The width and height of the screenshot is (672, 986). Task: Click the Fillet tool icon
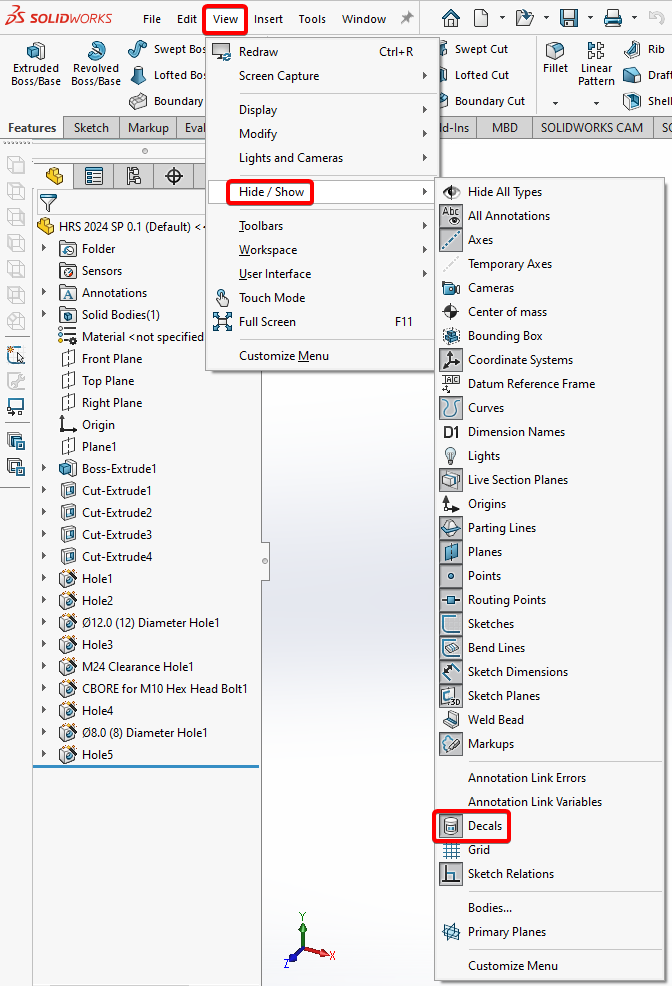pos(555,50)
